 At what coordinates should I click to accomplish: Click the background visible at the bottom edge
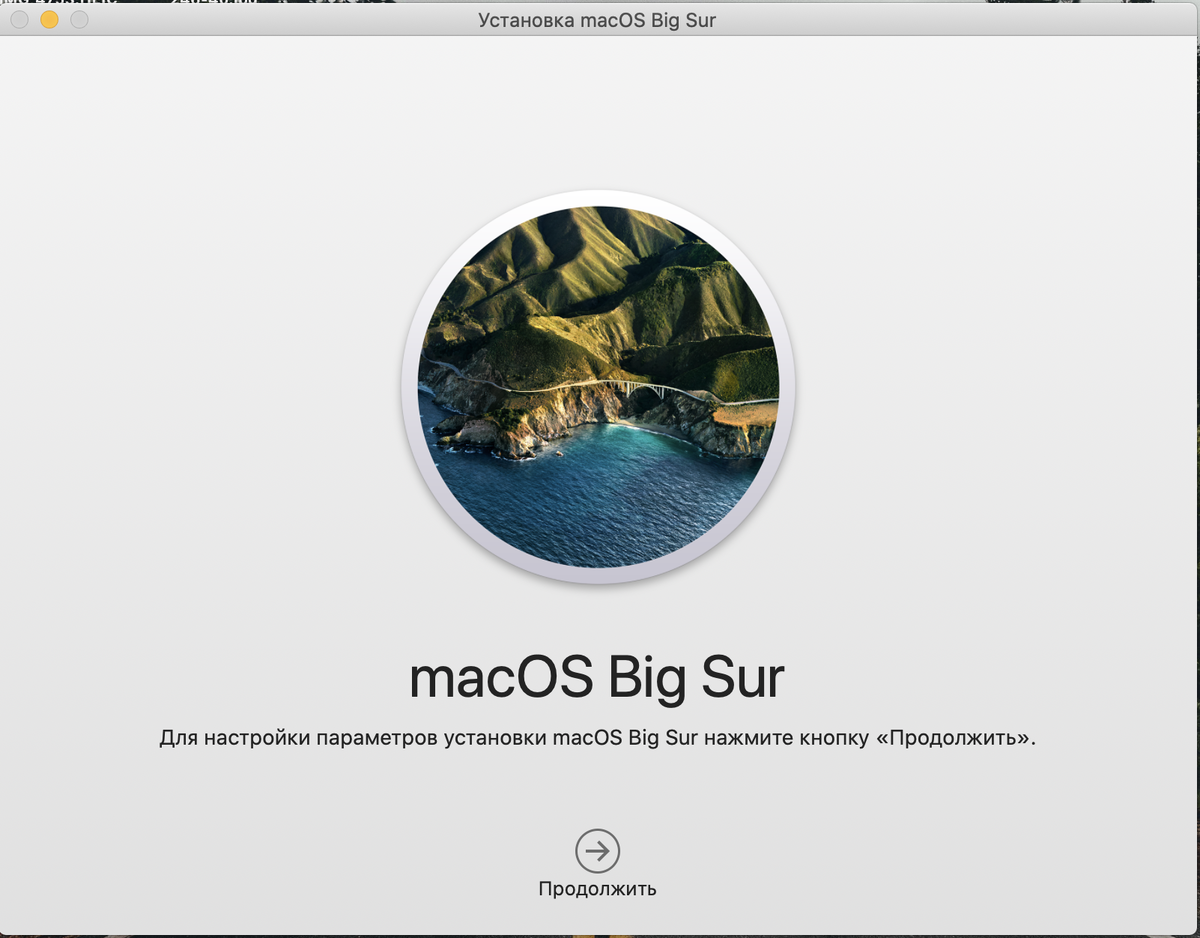(600, 933)
